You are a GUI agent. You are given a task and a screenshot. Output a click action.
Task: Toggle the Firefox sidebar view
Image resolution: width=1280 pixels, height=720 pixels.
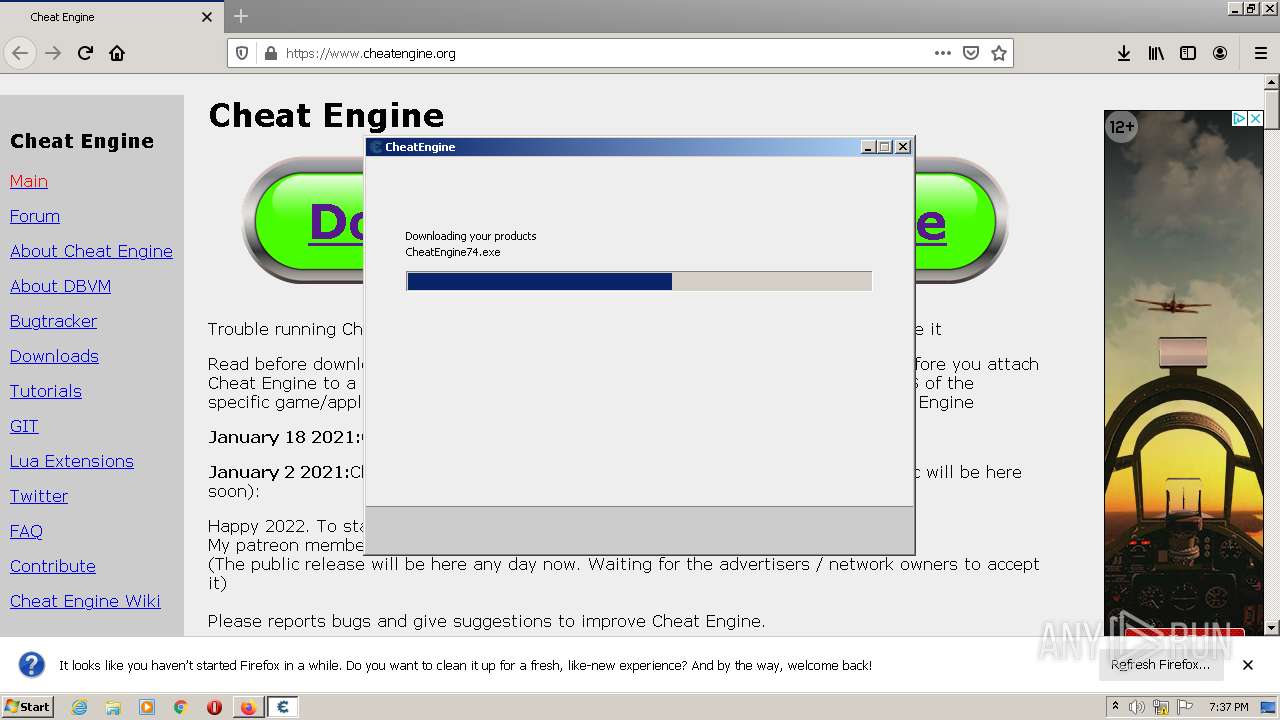tap(1188, 53)
